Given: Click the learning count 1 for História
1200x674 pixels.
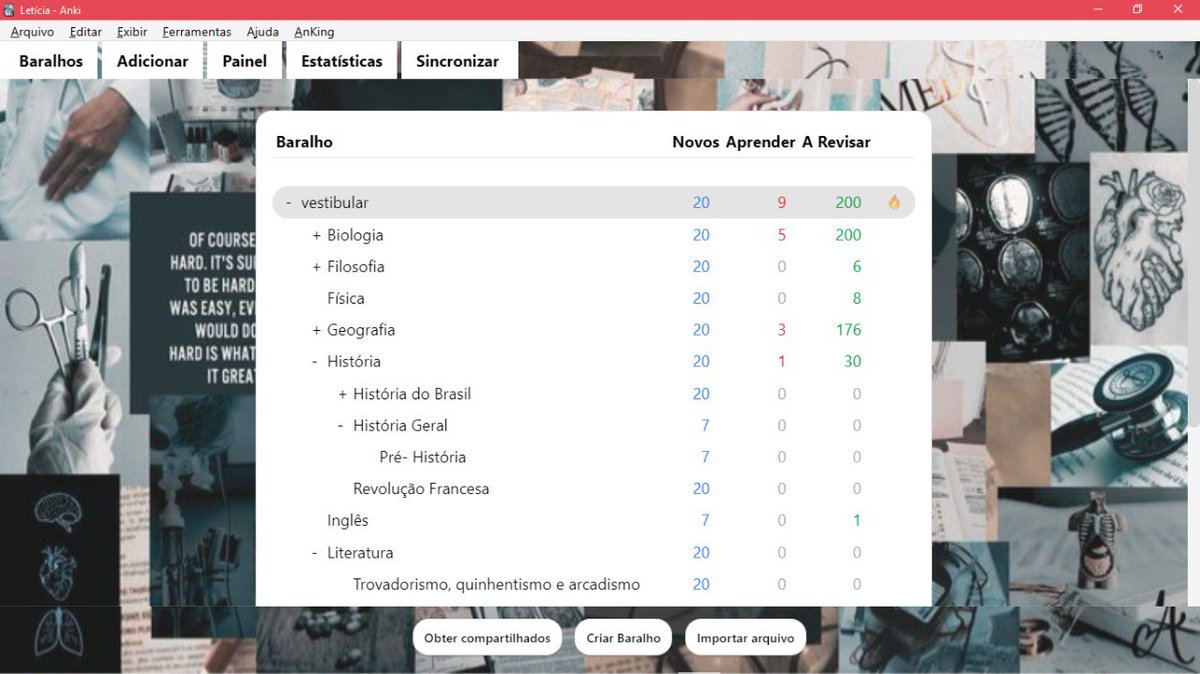Looking at the screenshot, I should [782, 361].
